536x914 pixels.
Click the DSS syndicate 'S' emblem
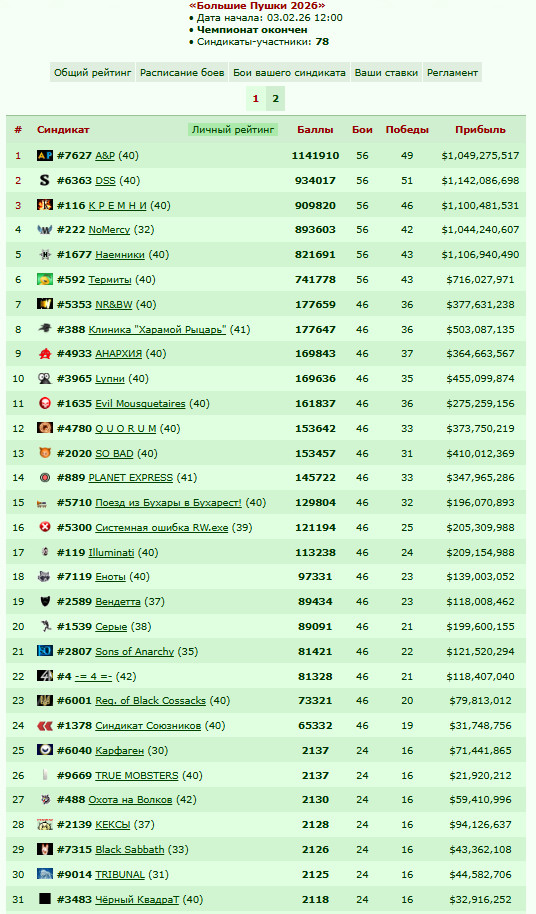(x=45, y=180)
